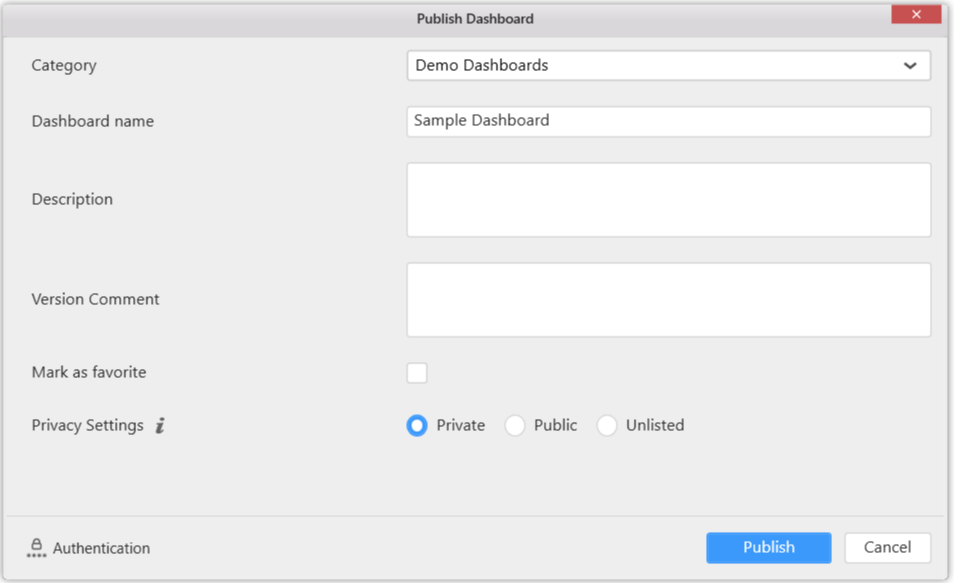This screenshot has height=583, width=954.
Task: Click inside the Description text area
Action: pyautogui.click(x=668, y=200)
